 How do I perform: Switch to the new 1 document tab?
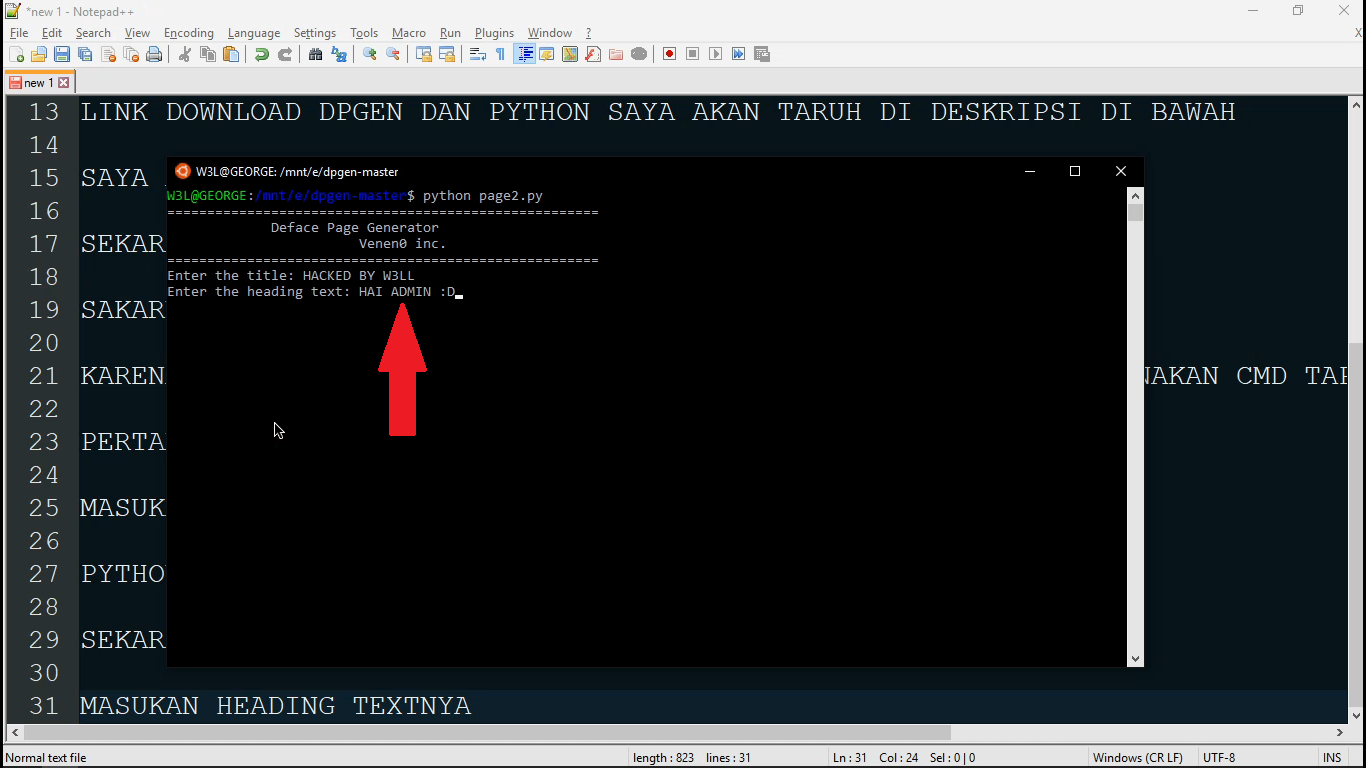[38, 82]
